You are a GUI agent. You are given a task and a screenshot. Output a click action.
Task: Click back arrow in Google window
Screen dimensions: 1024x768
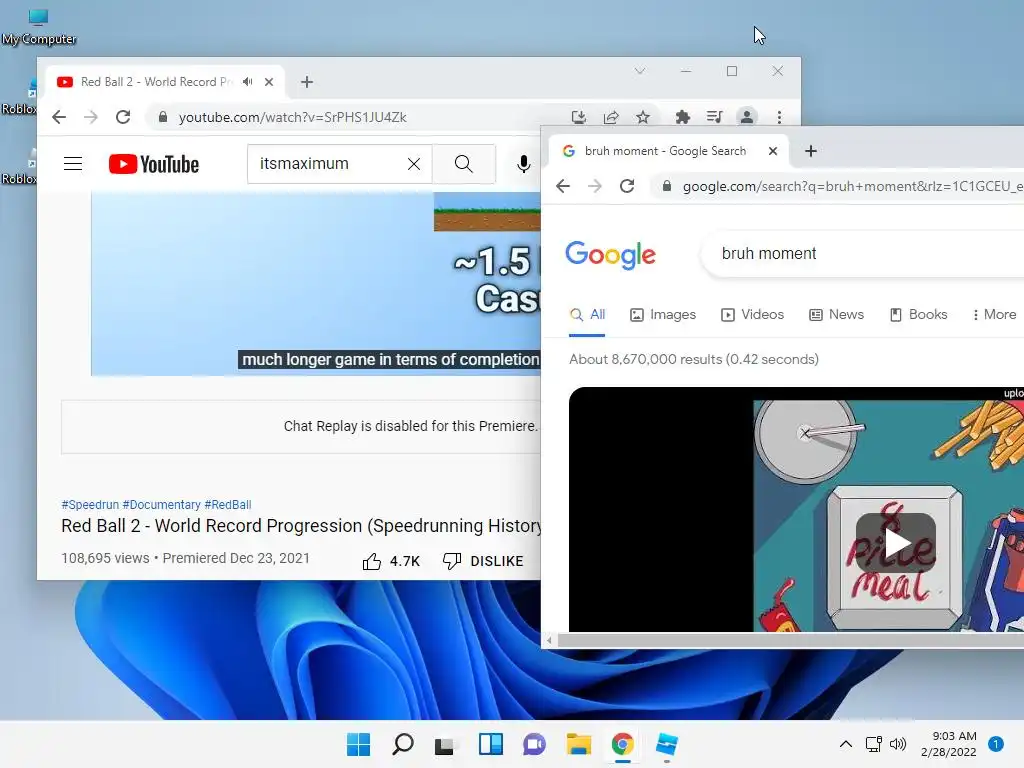tap(563, 186)
